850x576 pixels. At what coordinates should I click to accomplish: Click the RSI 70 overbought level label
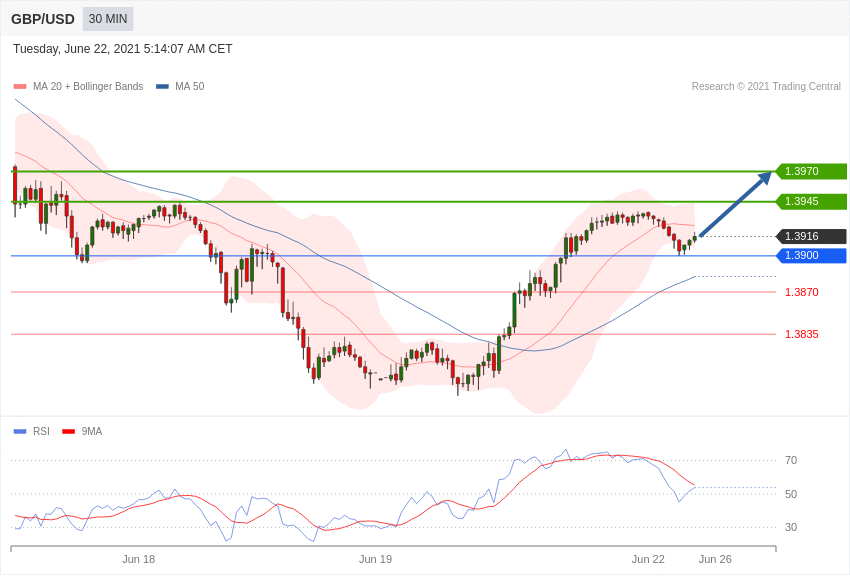click(x=791, y=460)
